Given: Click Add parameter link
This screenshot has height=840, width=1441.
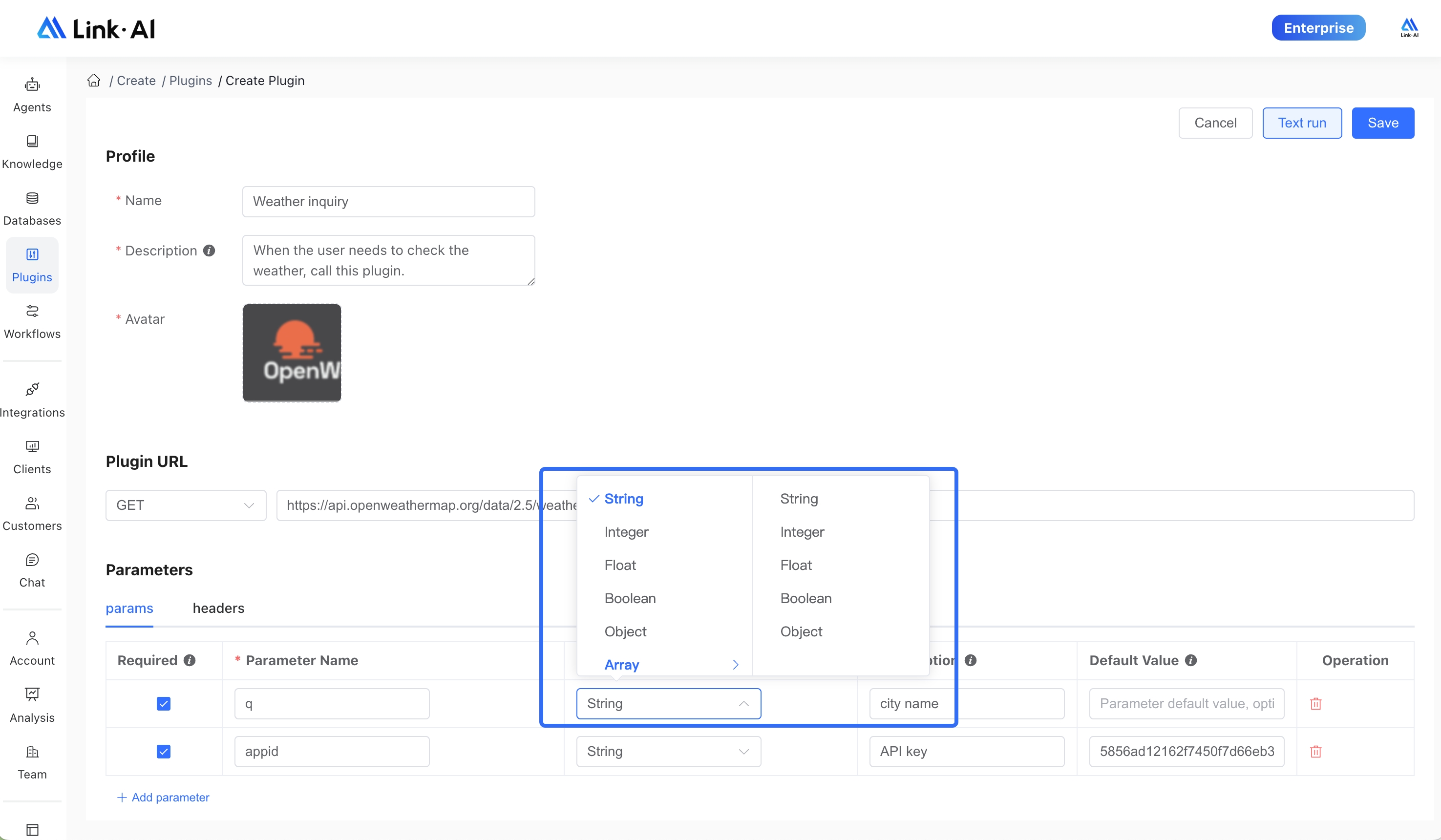Looking at the screenshot, I should pos(163,797).
